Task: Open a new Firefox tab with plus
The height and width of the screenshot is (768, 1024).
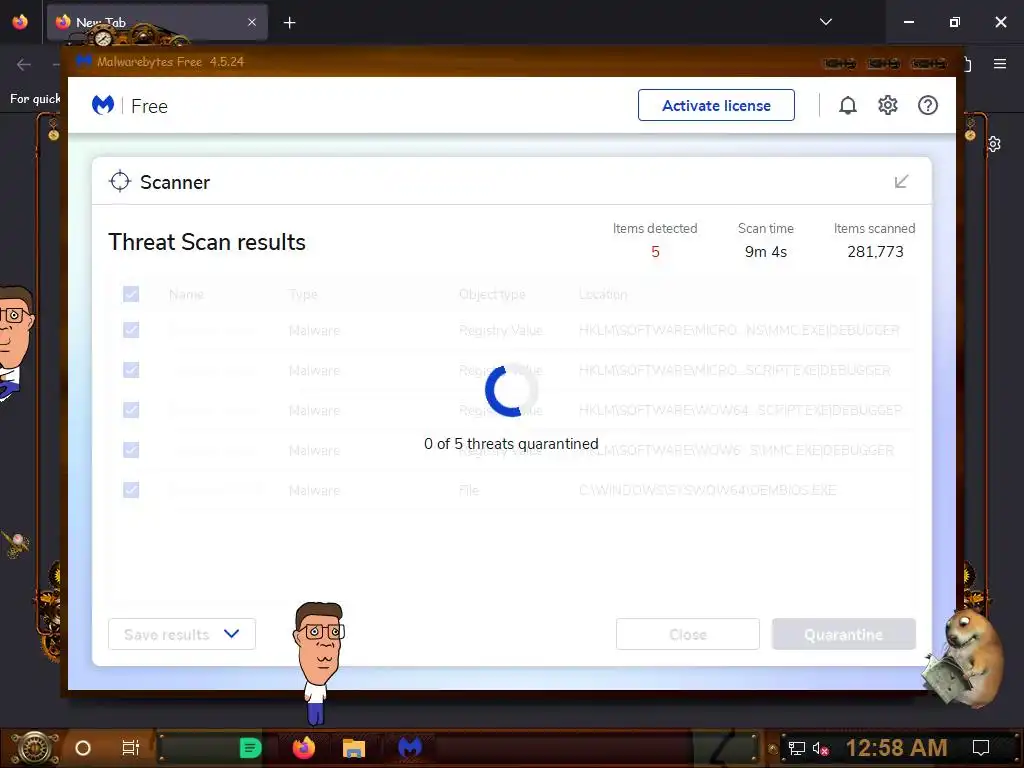Action: [289, 23]
